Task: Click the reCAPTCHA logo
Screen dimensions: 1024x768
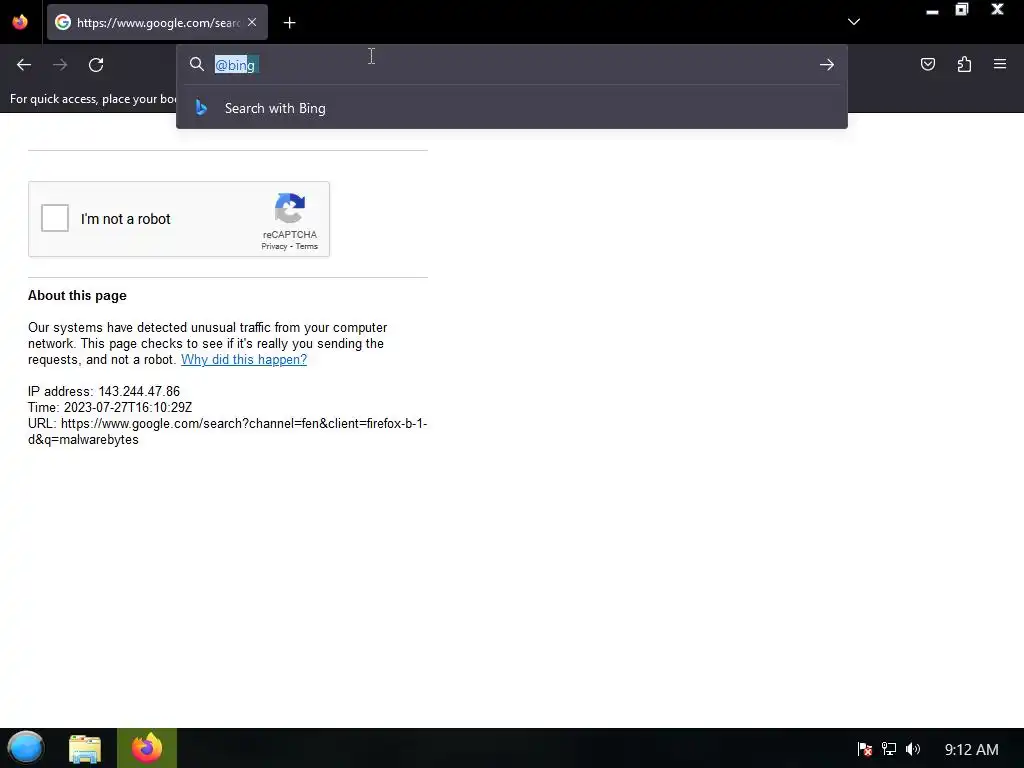Action: point(290,208)
